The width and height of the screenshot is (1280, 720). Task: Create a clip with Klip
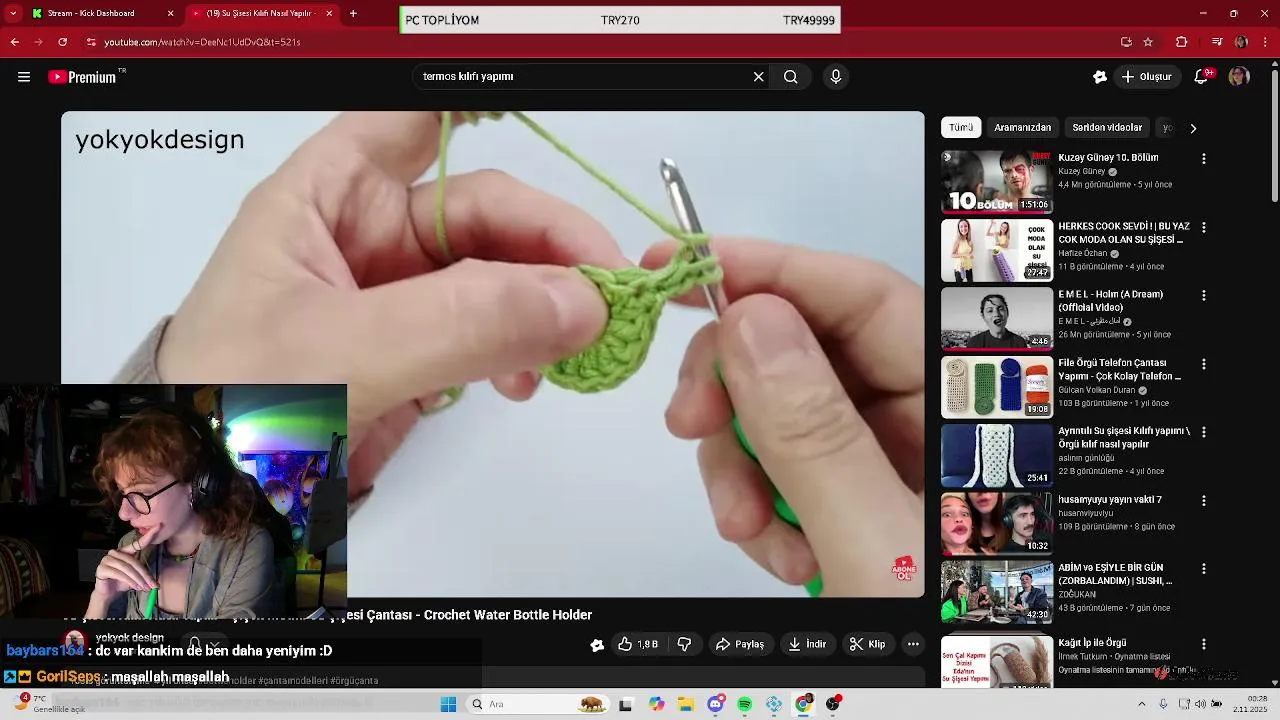[x=868, y=645]
